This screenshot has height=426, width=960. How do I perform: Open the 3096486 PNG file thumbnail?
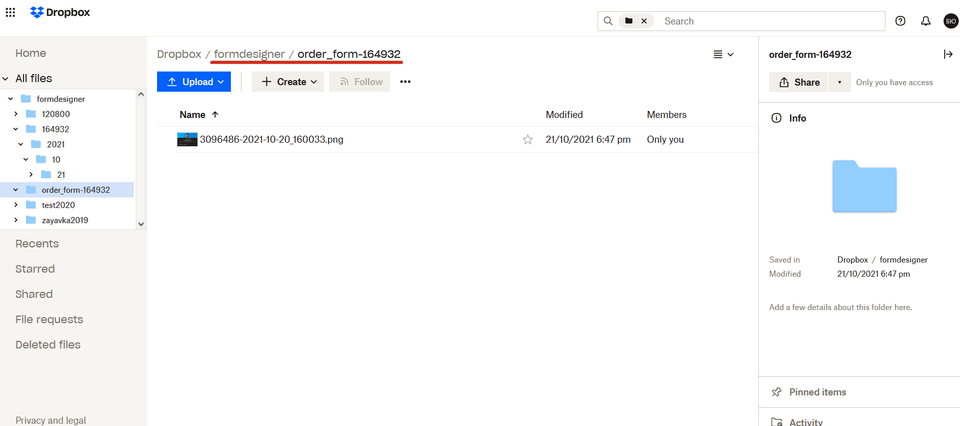pyautogui.click(x=187, y=140)
